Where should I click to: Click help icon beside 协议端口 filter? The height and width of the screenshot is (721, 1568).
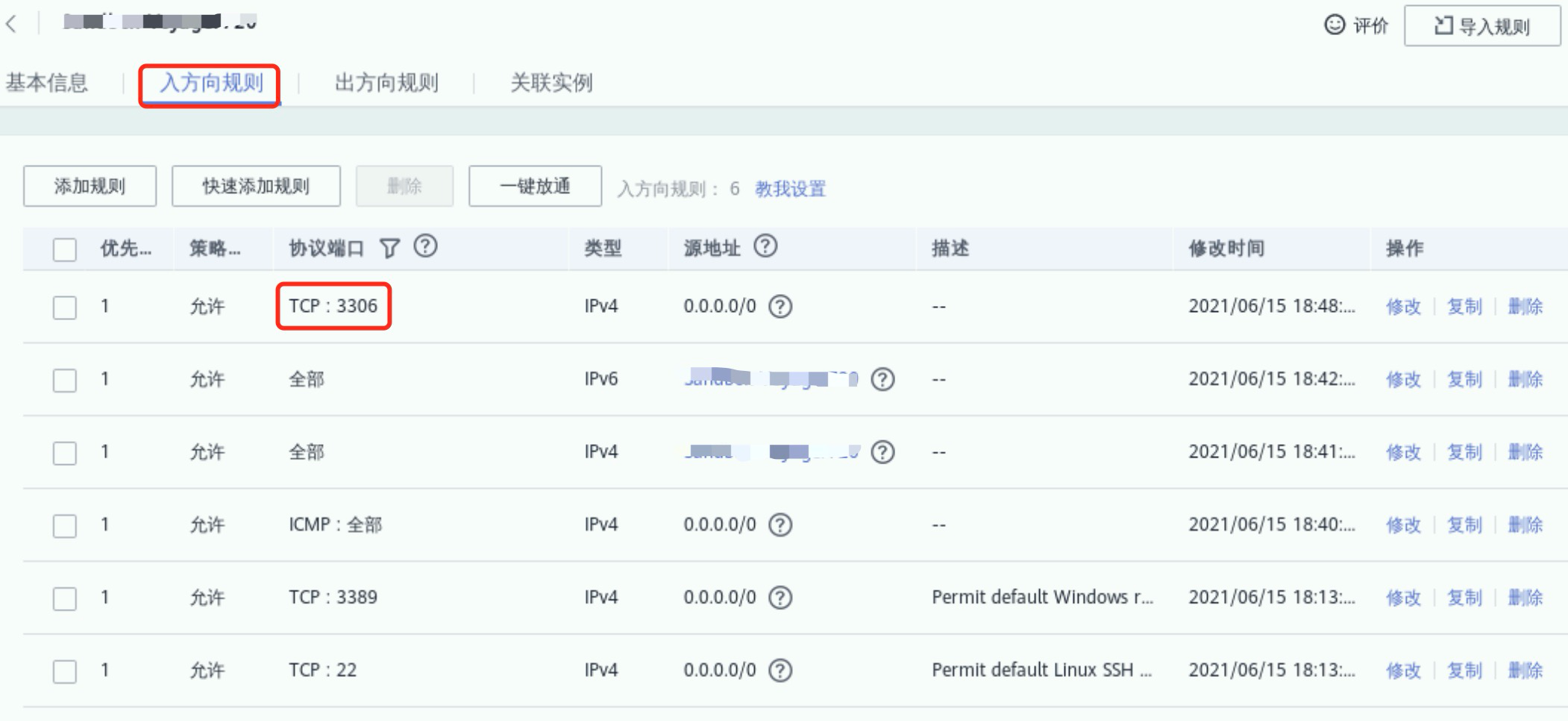[425, 246]
